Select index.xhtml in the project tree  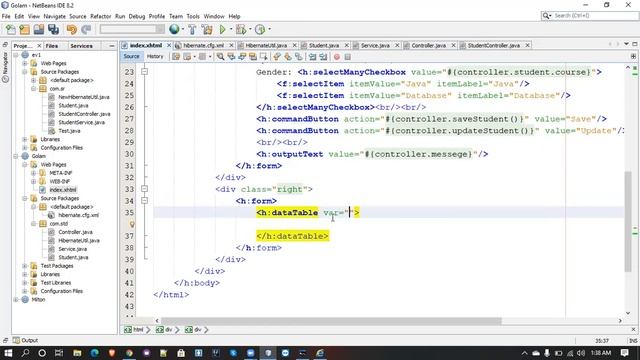(x=62, y=190)
